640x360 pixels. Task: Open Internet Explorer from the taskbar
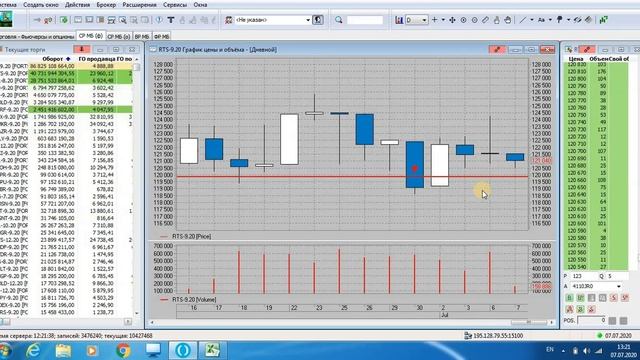(x=33, y=350)
